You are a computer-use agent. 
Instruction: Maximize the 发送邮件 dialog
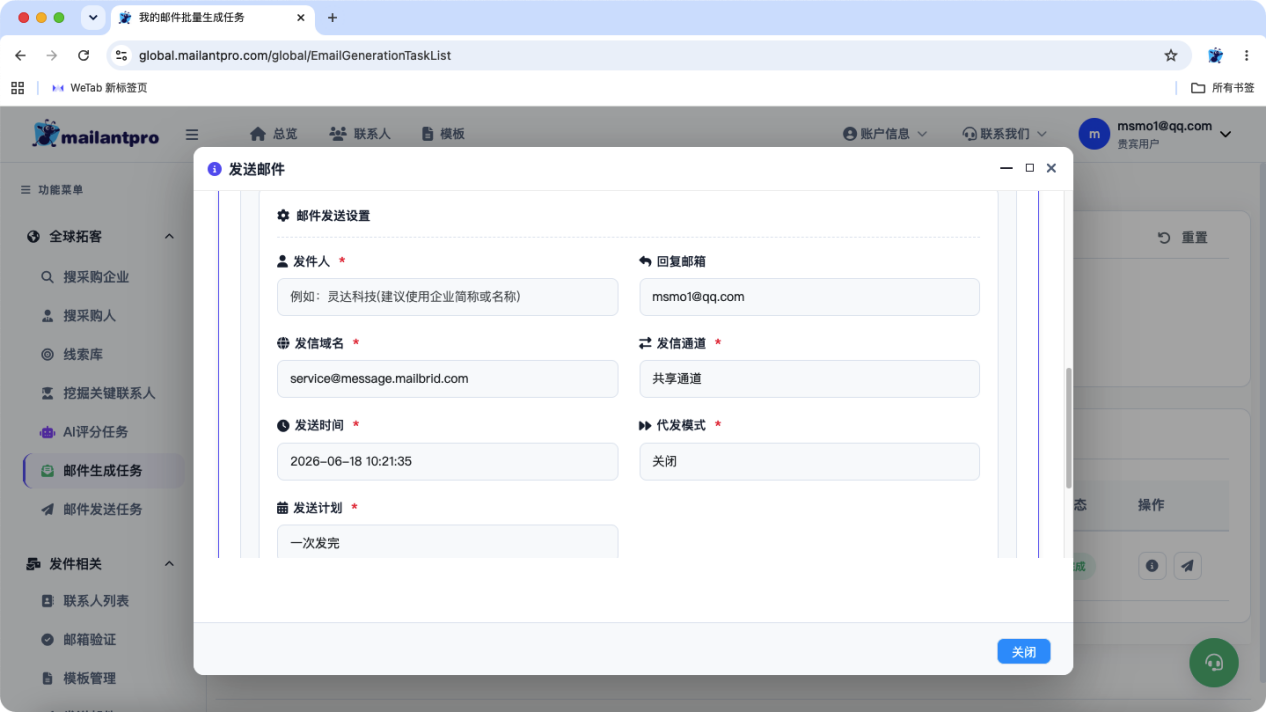pyautogui.click(x=1029, y=169)
